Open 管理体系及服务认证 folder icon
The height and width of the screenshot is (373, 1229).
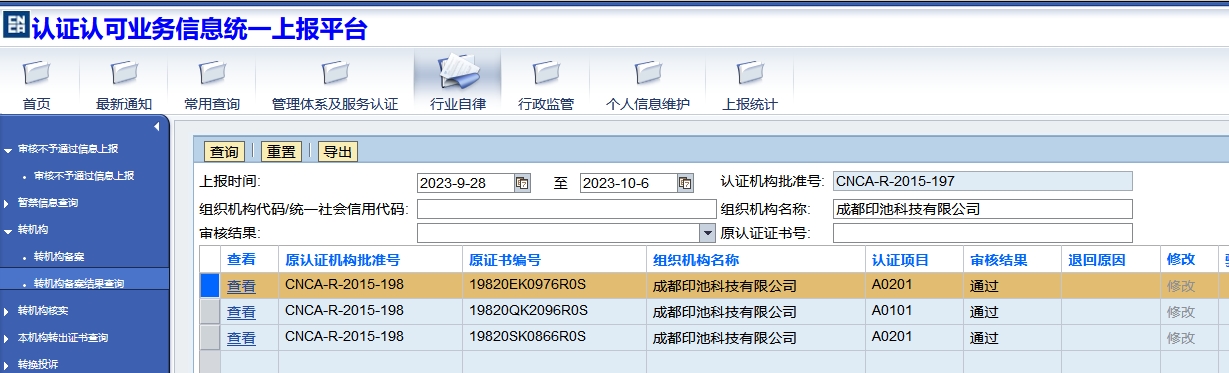point(335,73)
